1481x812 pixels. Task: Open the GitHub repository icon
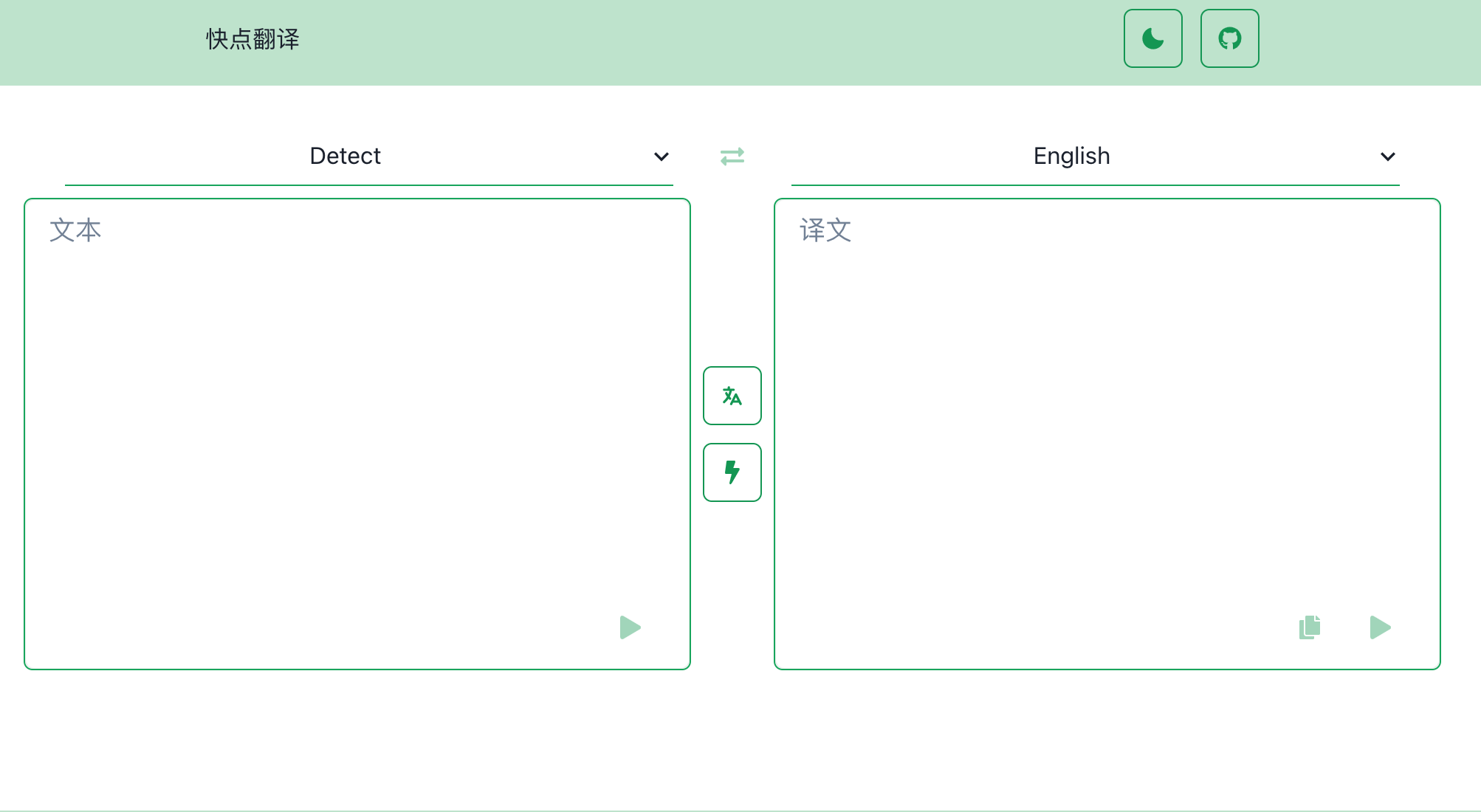1229,38
